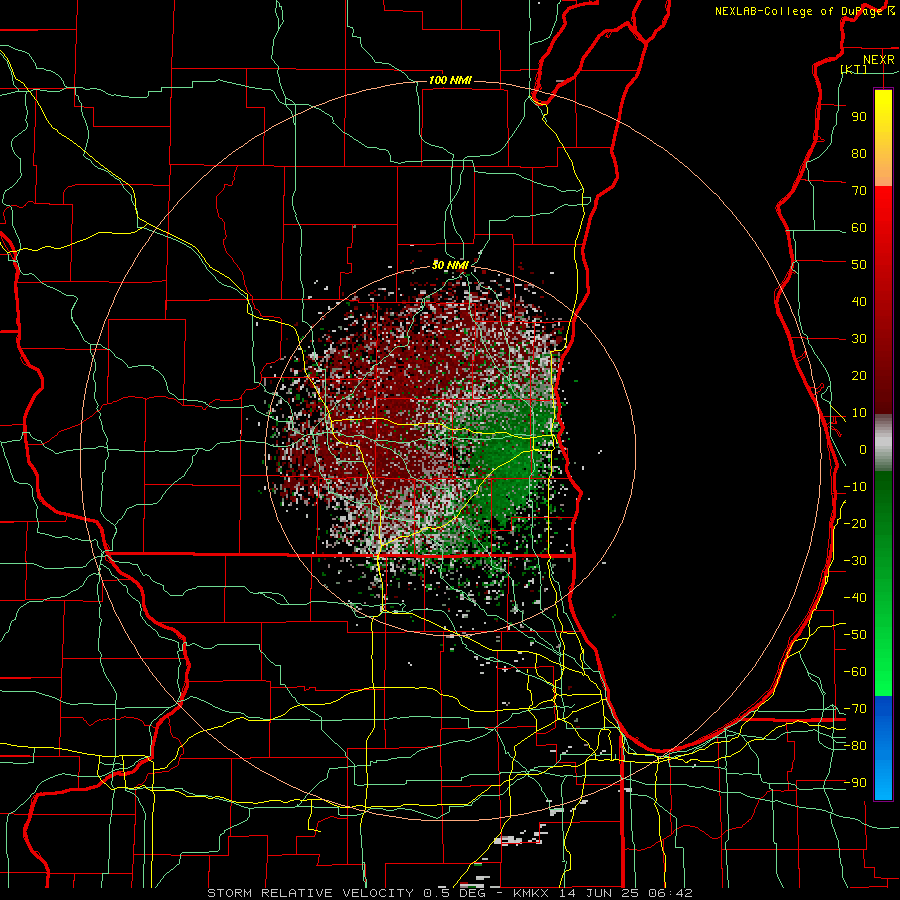The image size is (900, 900).
Task: Select the positive 30 knot scale label
Action: pyautogui.click(x=859, y=339)
